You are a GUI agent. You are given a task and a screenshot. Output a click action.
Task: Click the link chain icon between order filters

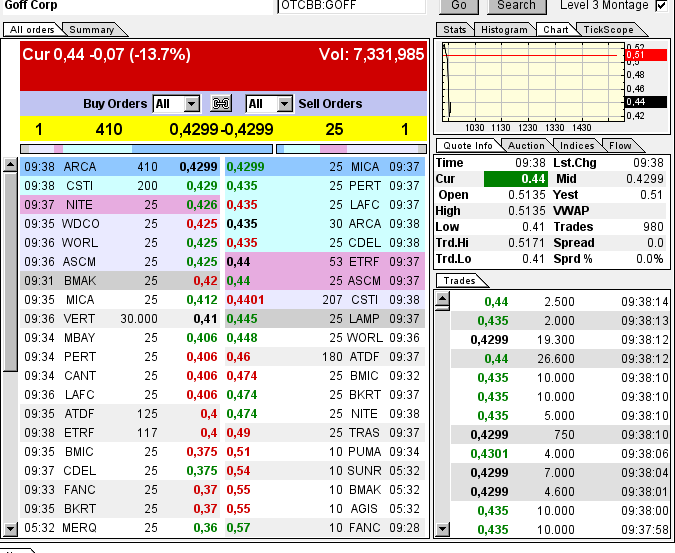coord(221,104)
